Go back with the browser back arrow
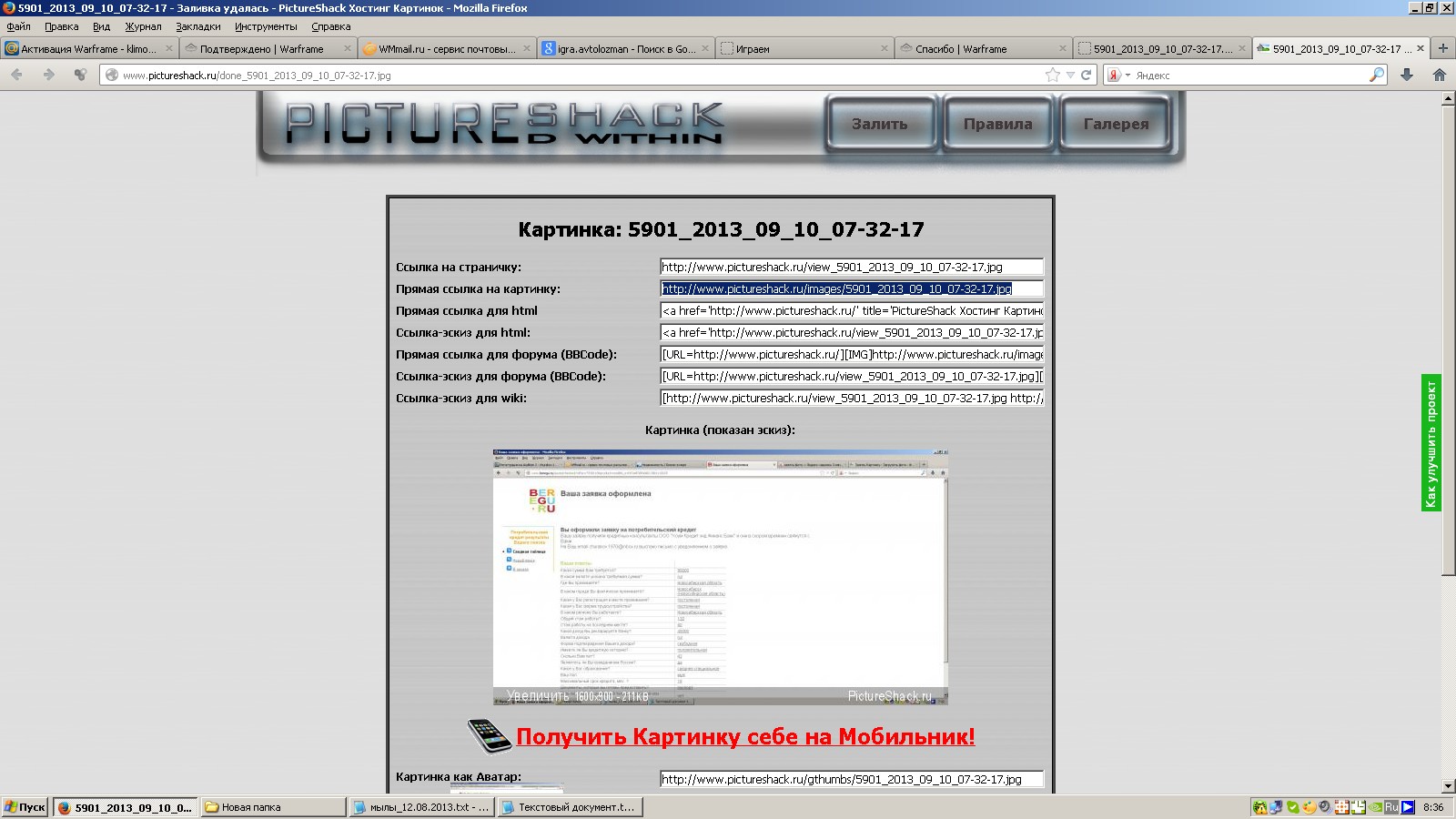This screenshot has height=819, width=1456. (x=16, y=75)
